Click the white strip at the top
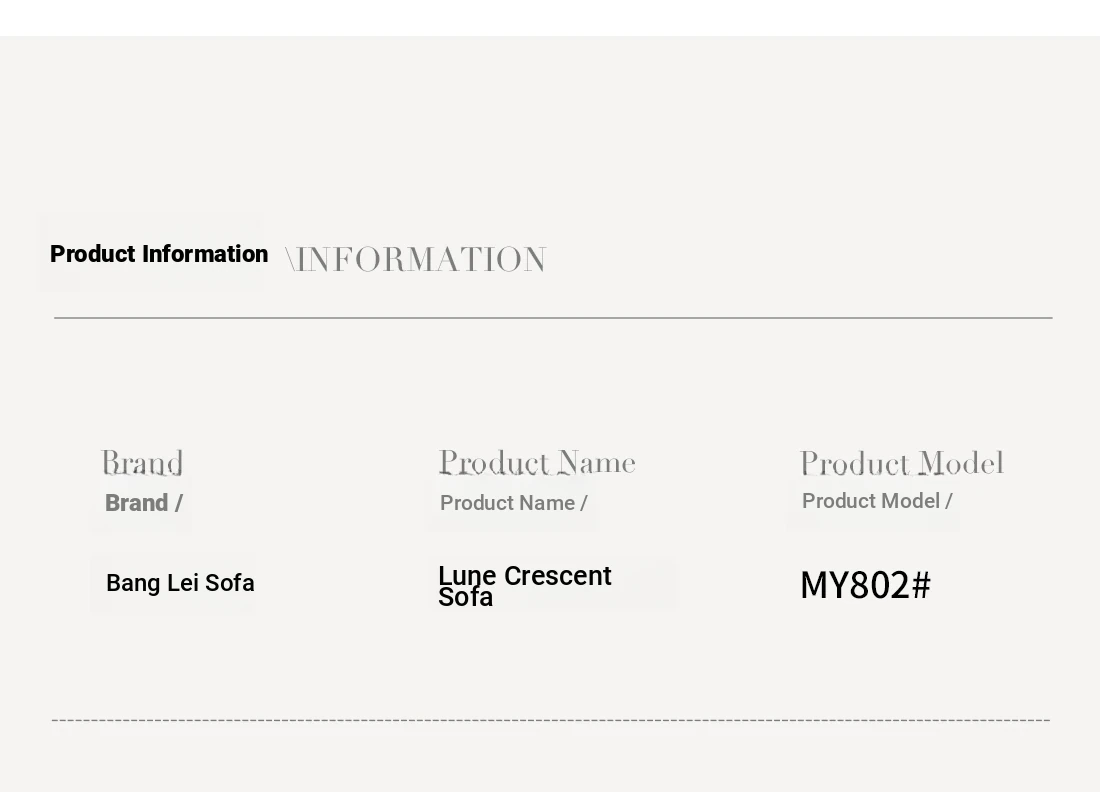 coord(550,18)
